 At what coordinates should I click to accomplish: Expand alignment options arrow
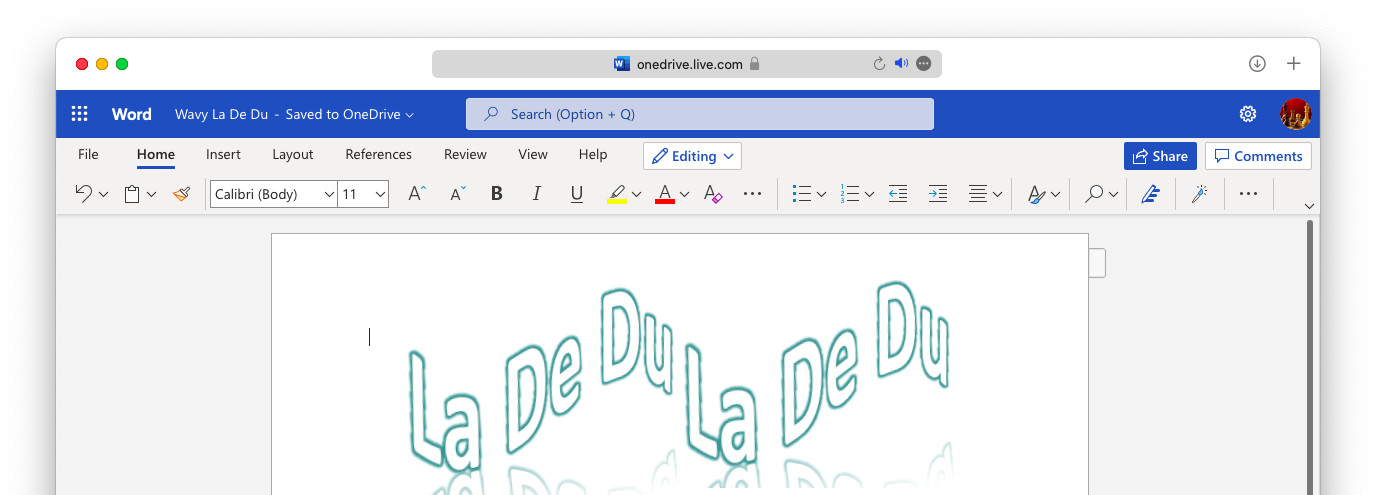coord(998,195)
